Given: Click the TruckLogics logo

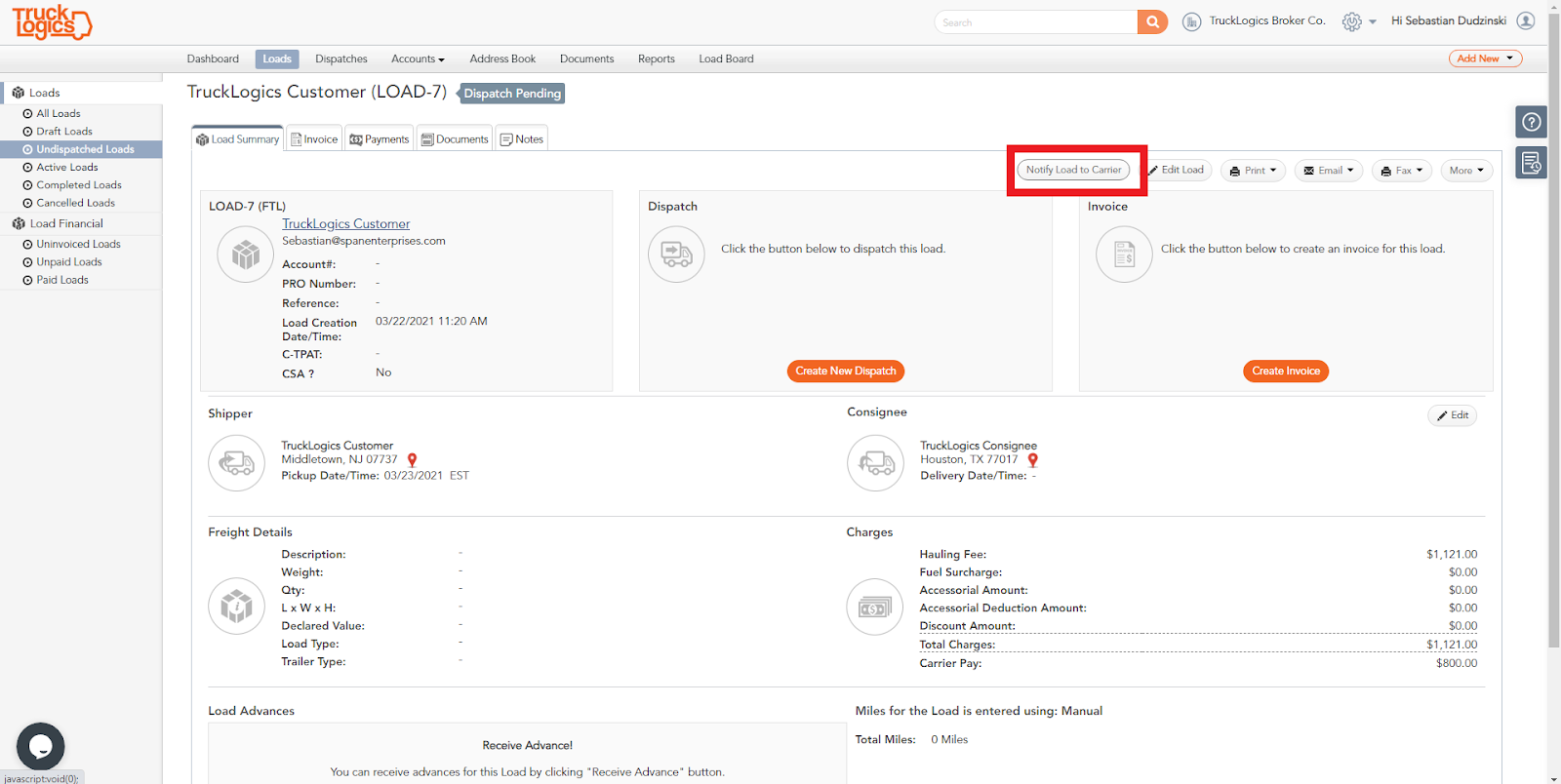Looking at the screenshot, I should [52, 21].
